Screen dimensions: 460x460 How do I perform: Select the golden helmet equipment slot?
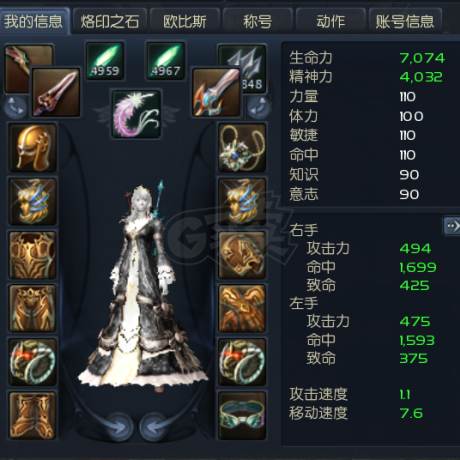pos(32,147)
